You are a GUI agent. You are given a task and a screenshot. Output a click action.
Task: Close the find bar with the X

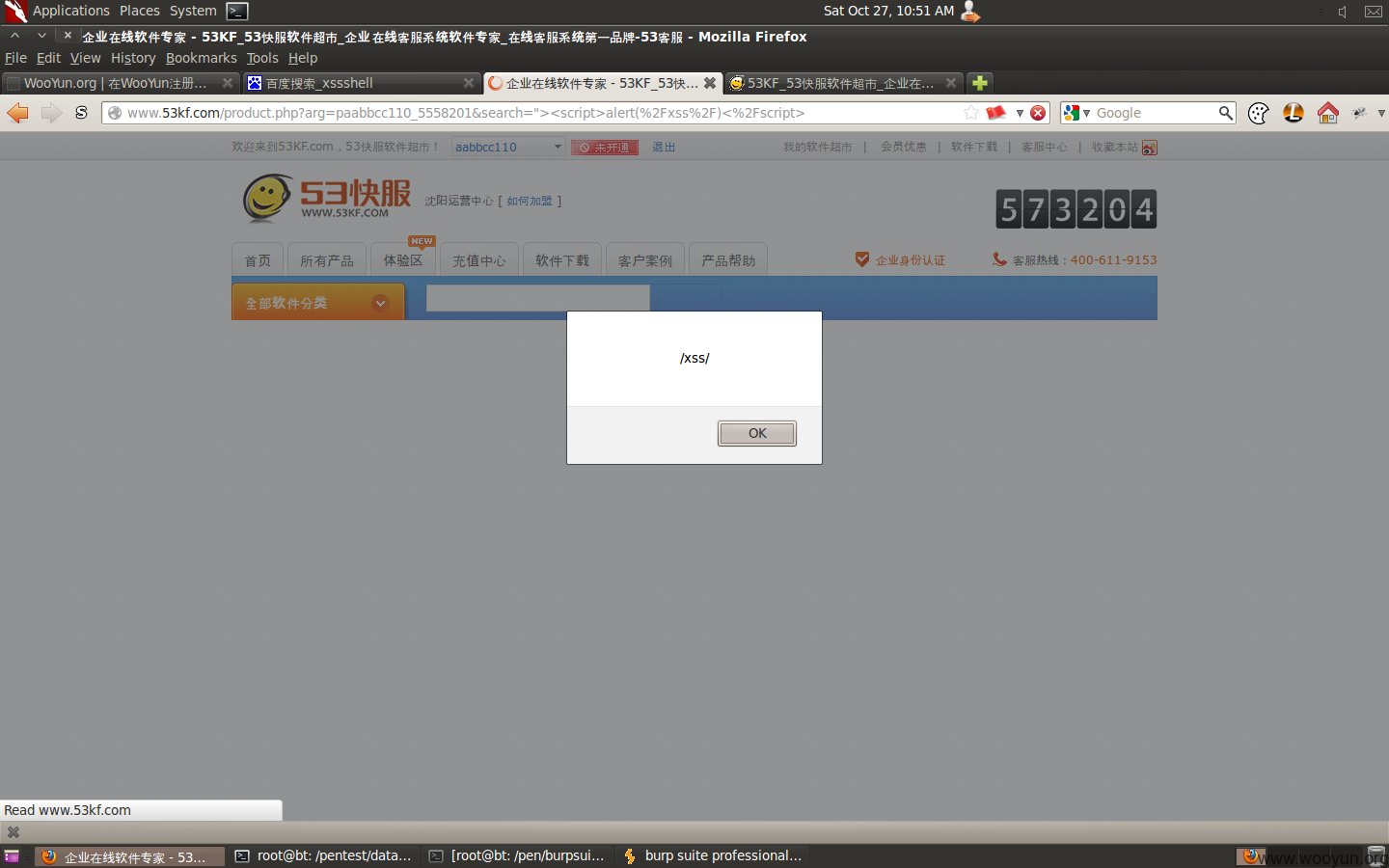click(14, 832)
